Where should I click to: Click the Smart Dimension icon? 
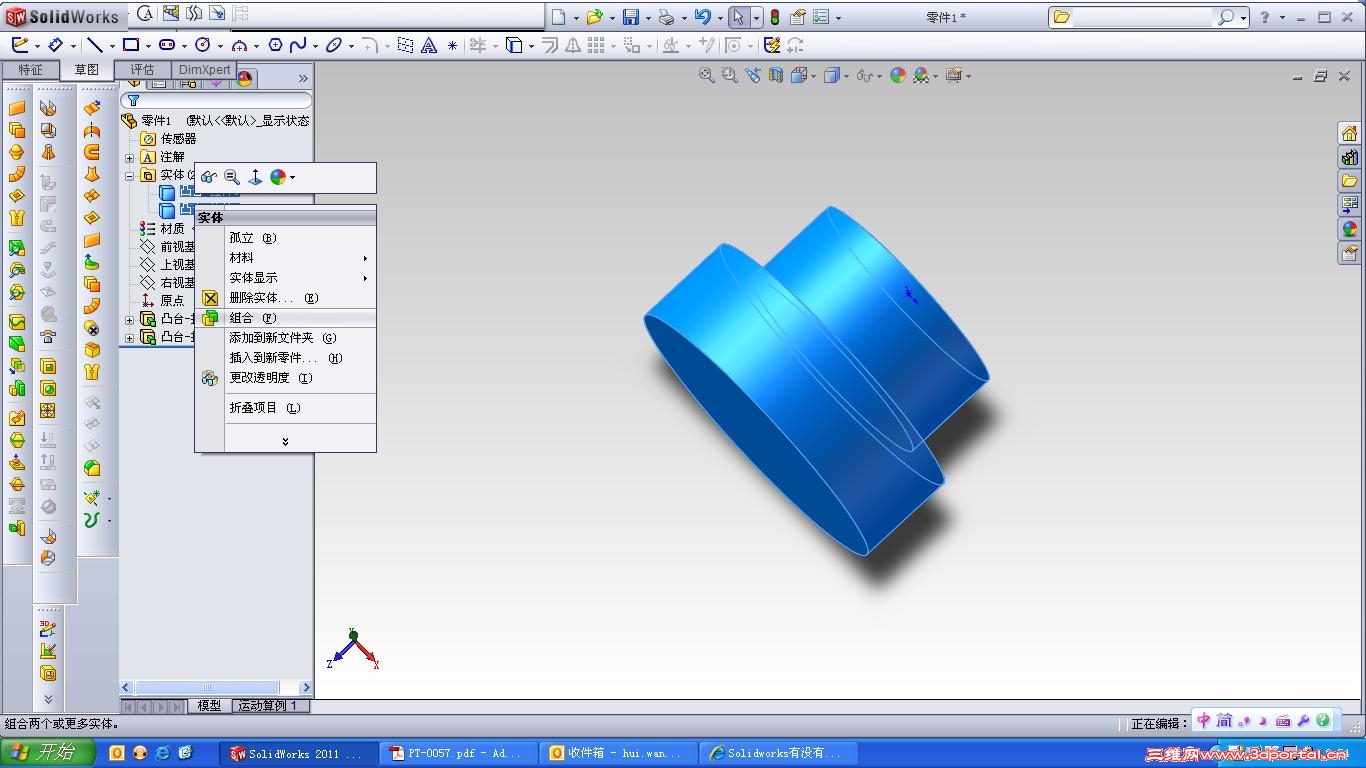(x=56, y=45)
